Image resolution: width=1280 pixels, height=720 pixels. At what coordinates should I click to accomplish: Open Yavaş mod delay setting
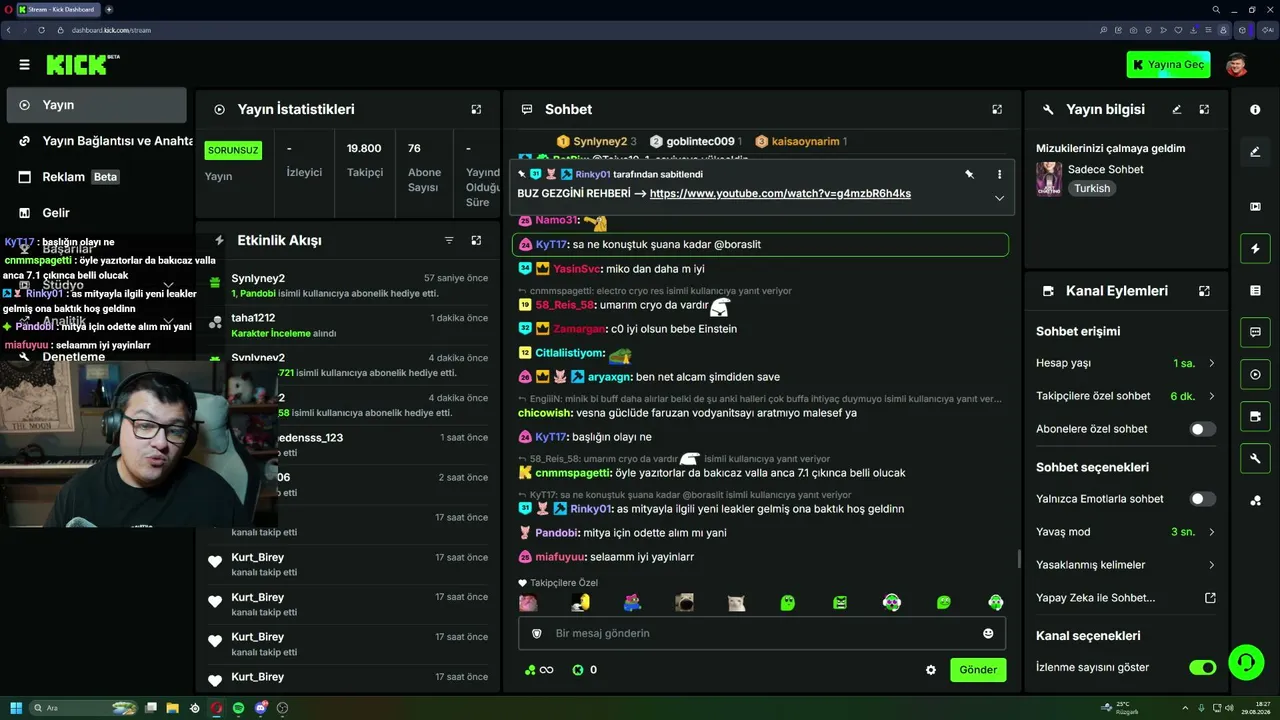point(1126,532)
